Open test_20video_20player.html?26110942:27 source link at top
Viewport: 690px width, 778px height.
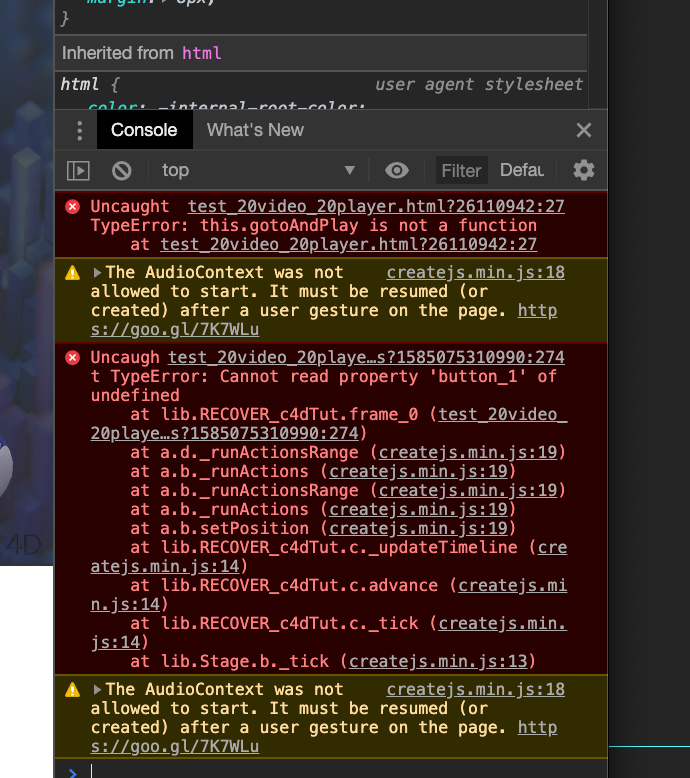(x=376, y=206)
